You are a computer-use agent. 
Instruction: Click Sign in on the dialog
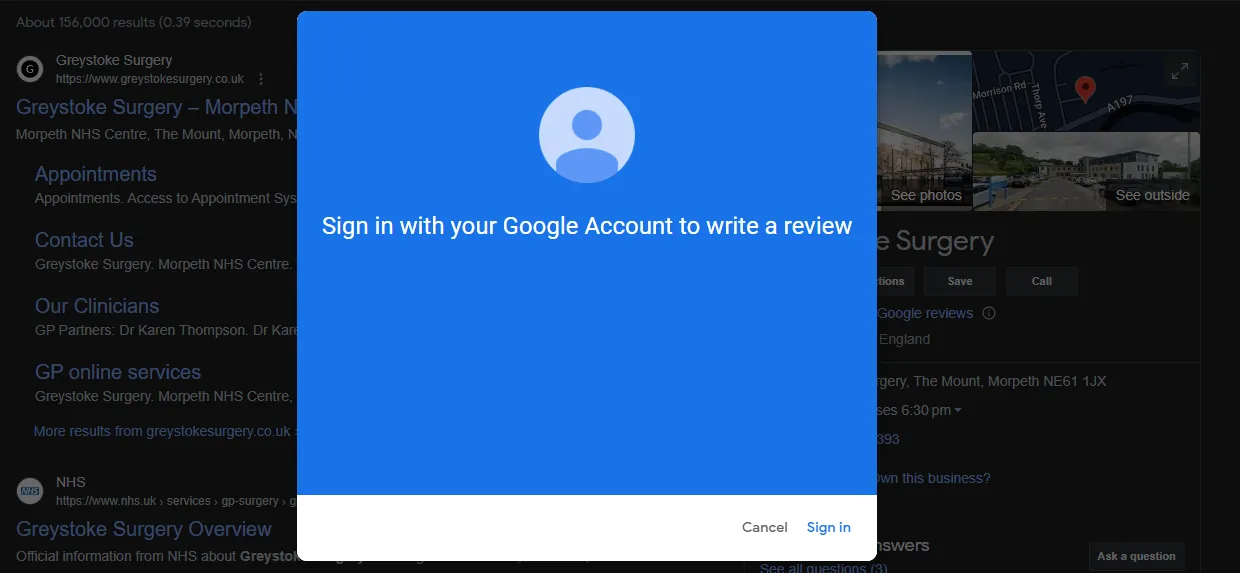click(x=828, y=527)
